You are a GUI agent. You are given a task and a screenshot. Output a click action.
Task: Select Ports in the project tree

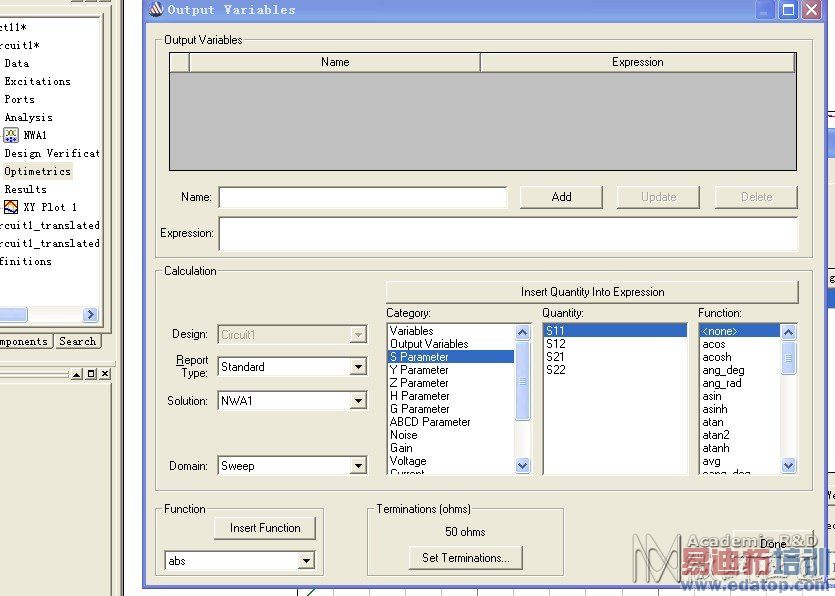pos(19,100)
